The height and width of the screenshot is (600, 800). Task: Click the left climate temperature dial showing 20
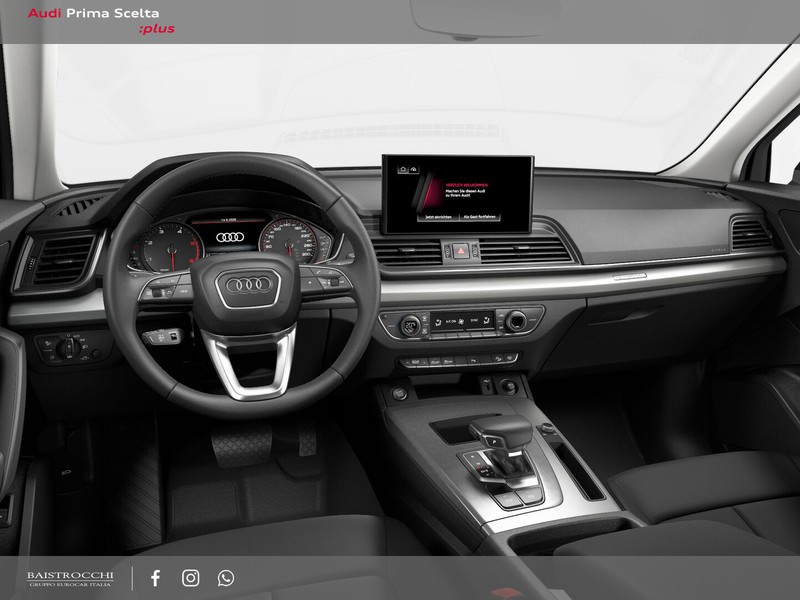[410, 326]
